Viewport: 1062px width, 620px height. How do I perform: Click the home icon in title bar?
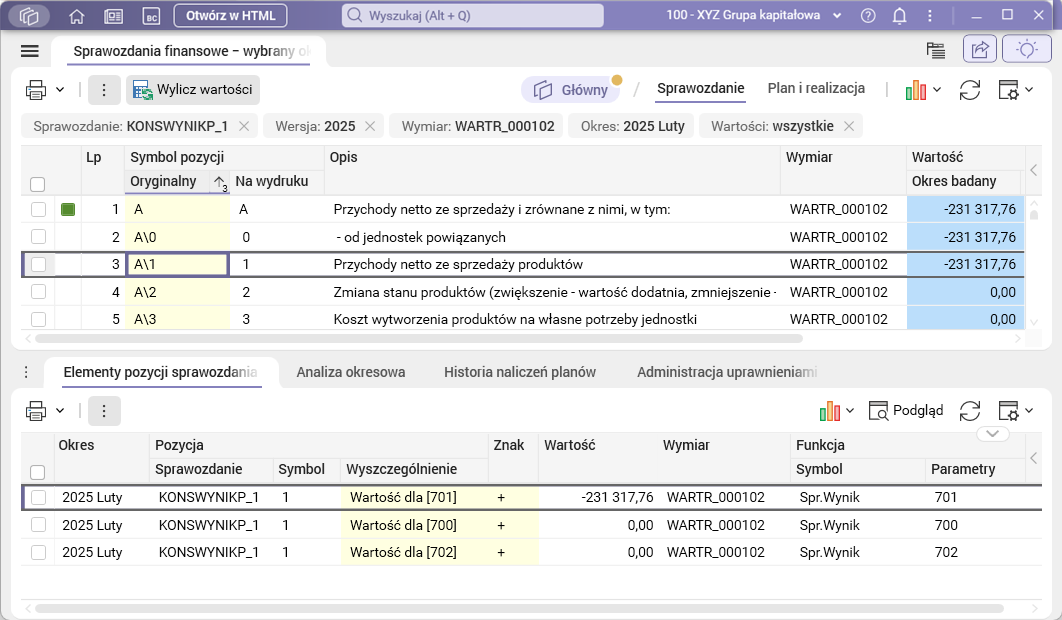click(77, 16)
